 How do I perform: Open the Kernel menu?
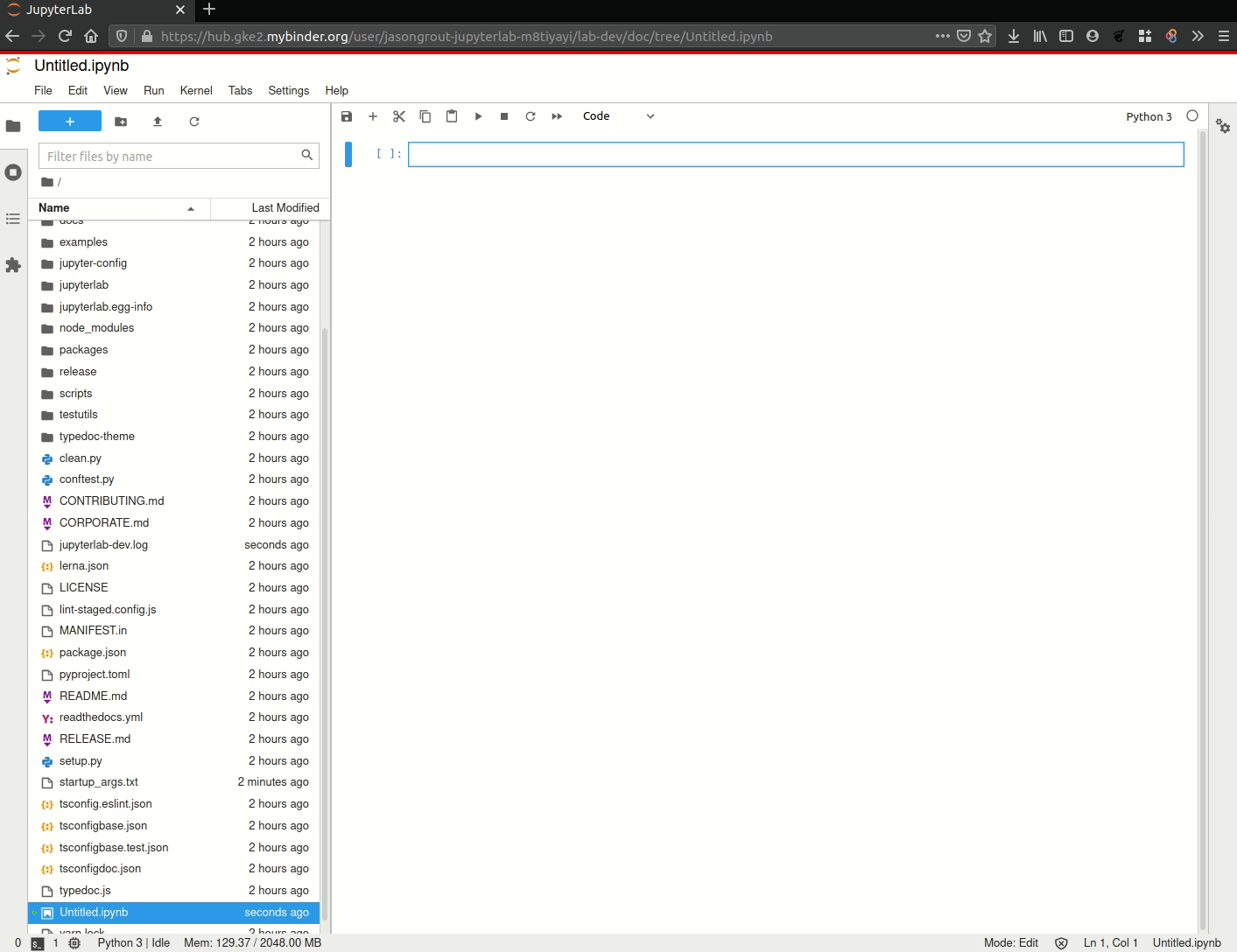(x=196, y=90)
